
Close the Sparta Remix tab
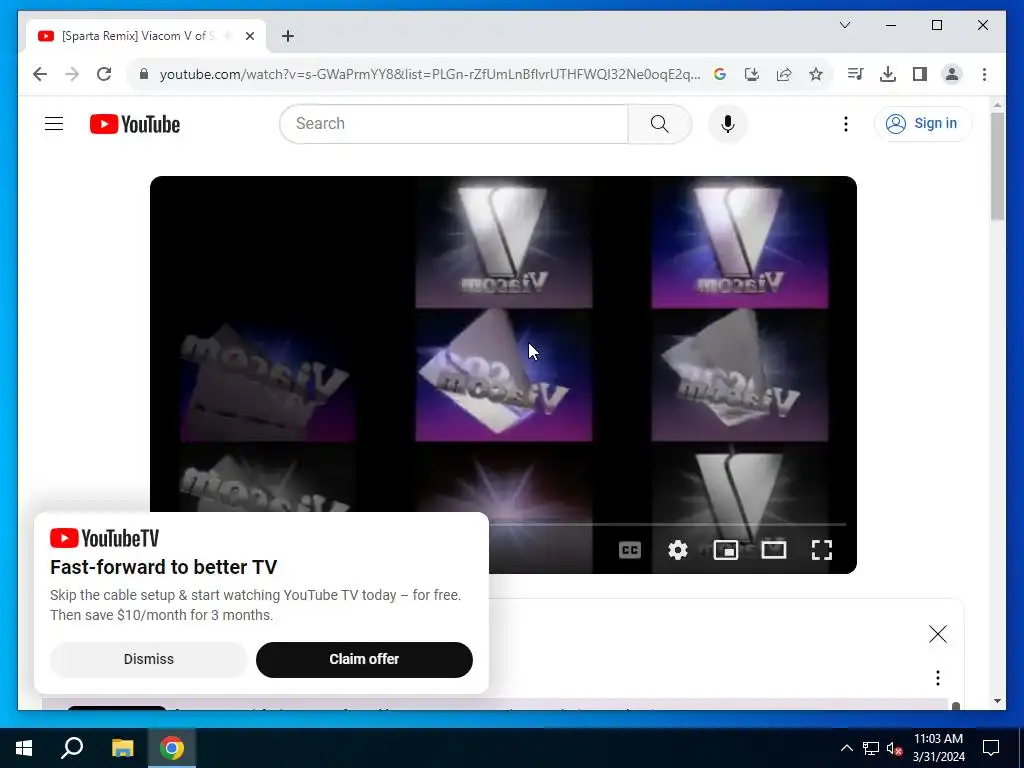pos(249,36)
